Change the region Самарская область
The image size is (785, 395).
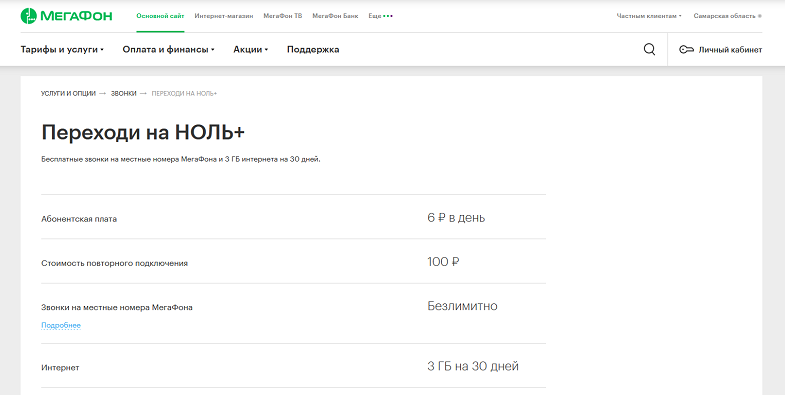coord(727,16)
